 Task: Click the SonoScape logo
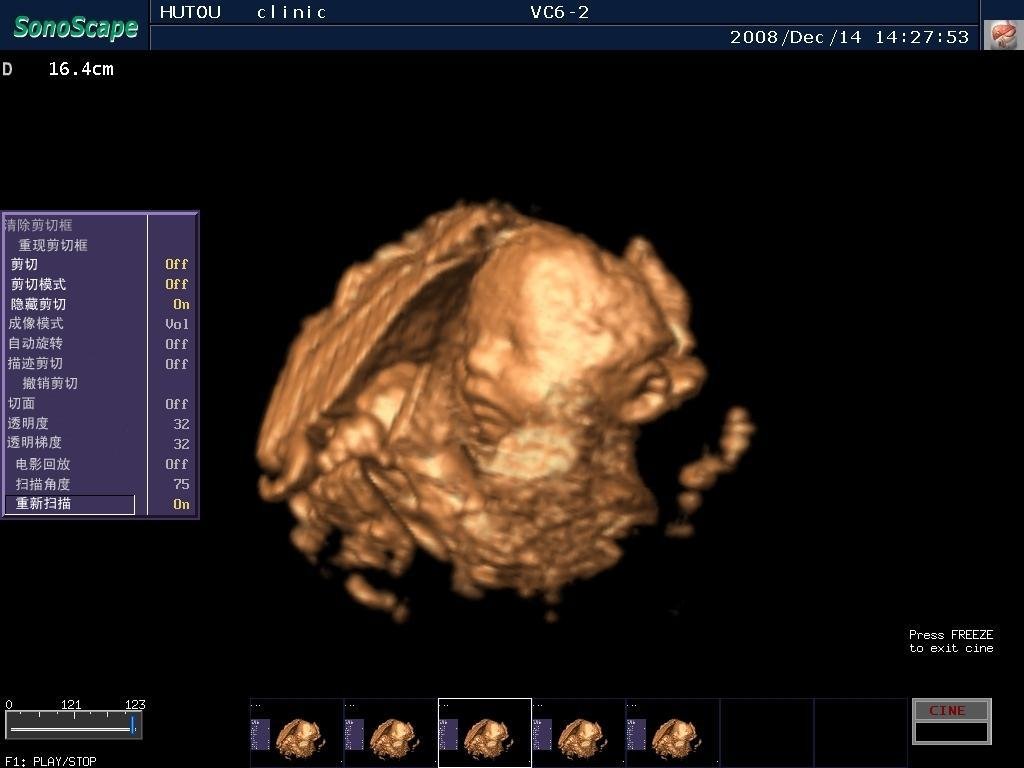click(75, 27)
